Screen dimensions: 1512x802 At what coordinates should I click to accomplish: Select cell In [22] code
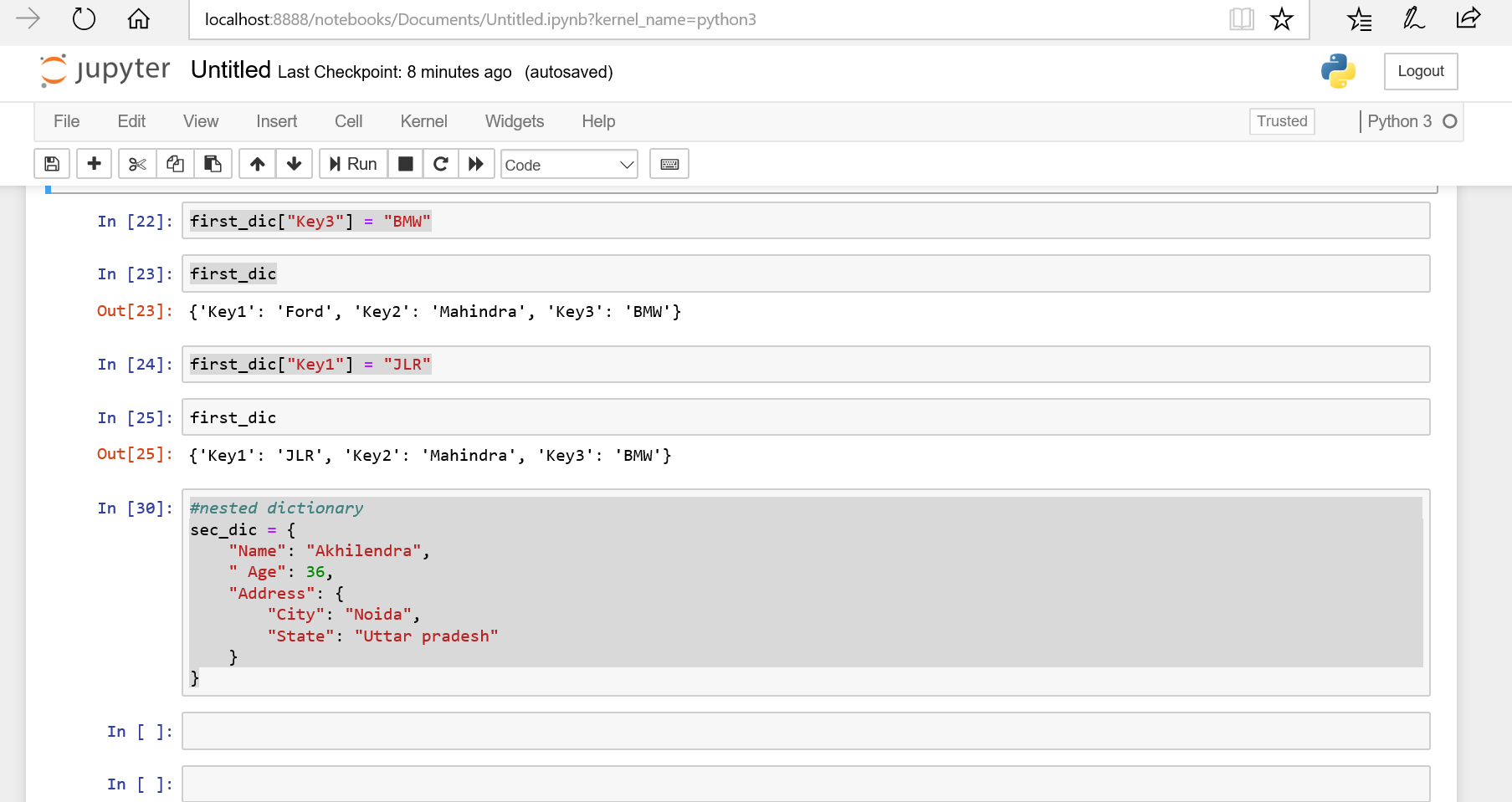(806, 221)
